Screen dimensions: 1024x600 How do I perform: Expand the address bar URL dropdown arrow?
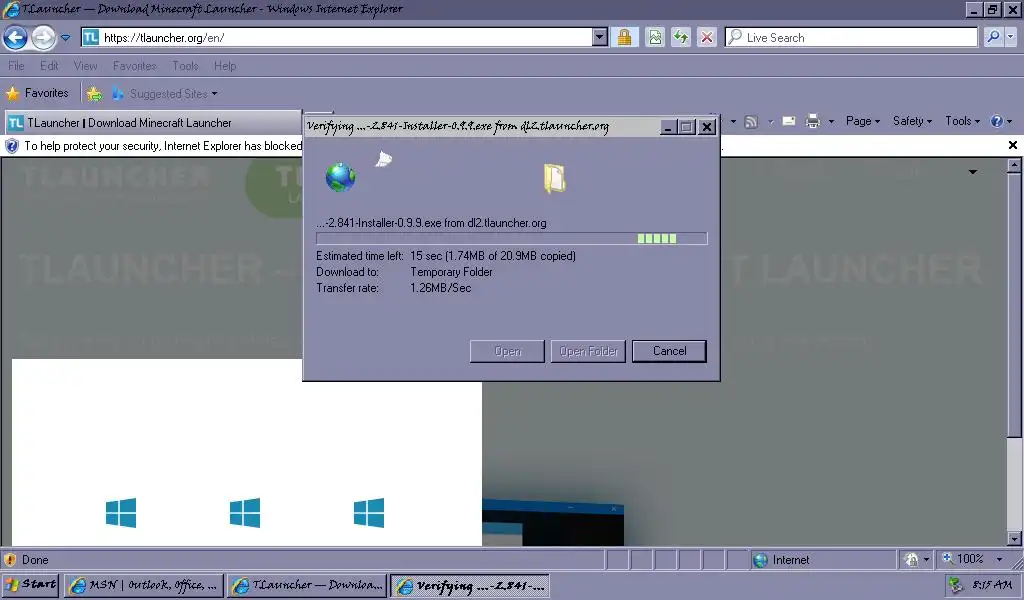click(x=600, y=37)
